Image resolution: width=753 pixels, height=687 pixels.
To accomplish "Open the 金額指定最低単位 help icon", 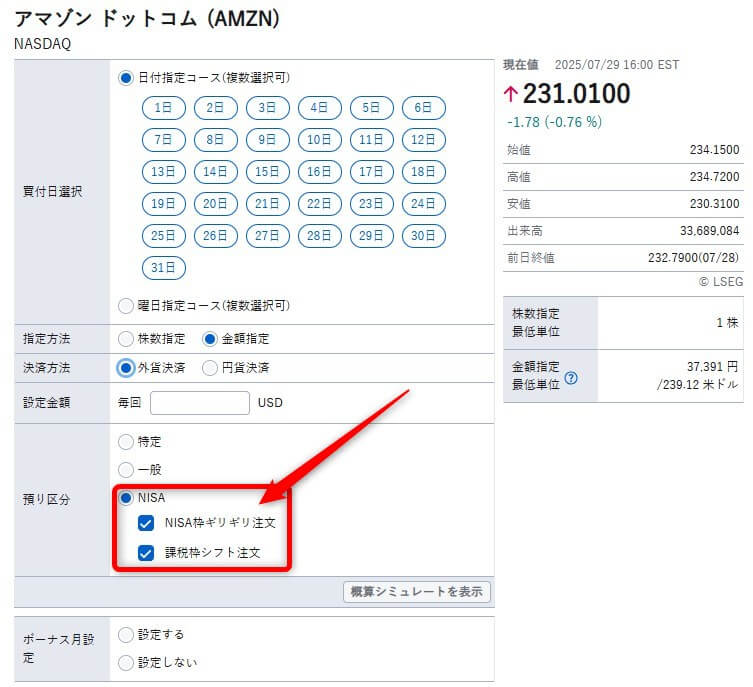I will pyautogui.click(x=571, y=378).
